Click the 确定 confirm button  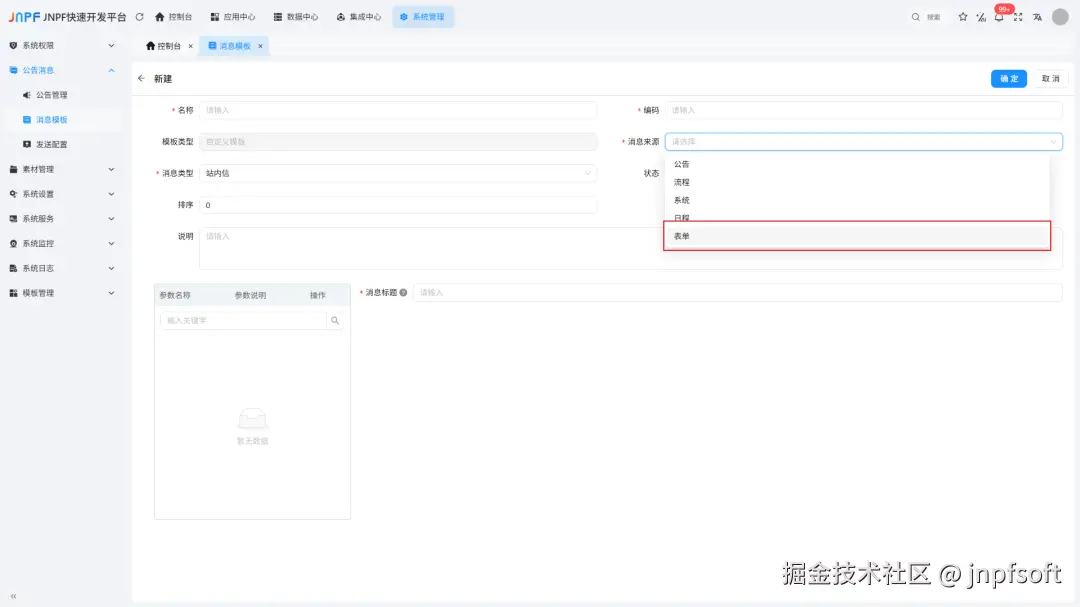1008,78
